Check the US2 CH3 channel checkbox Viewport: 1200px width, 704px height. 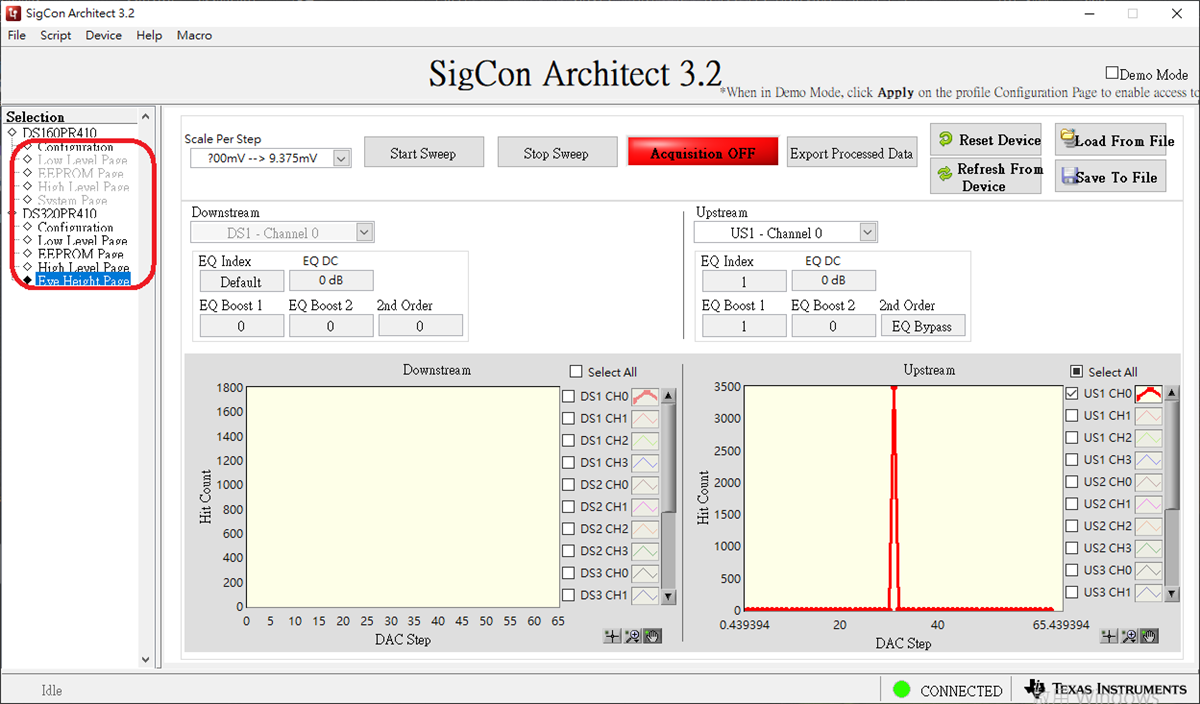[x=1073, y=548]
